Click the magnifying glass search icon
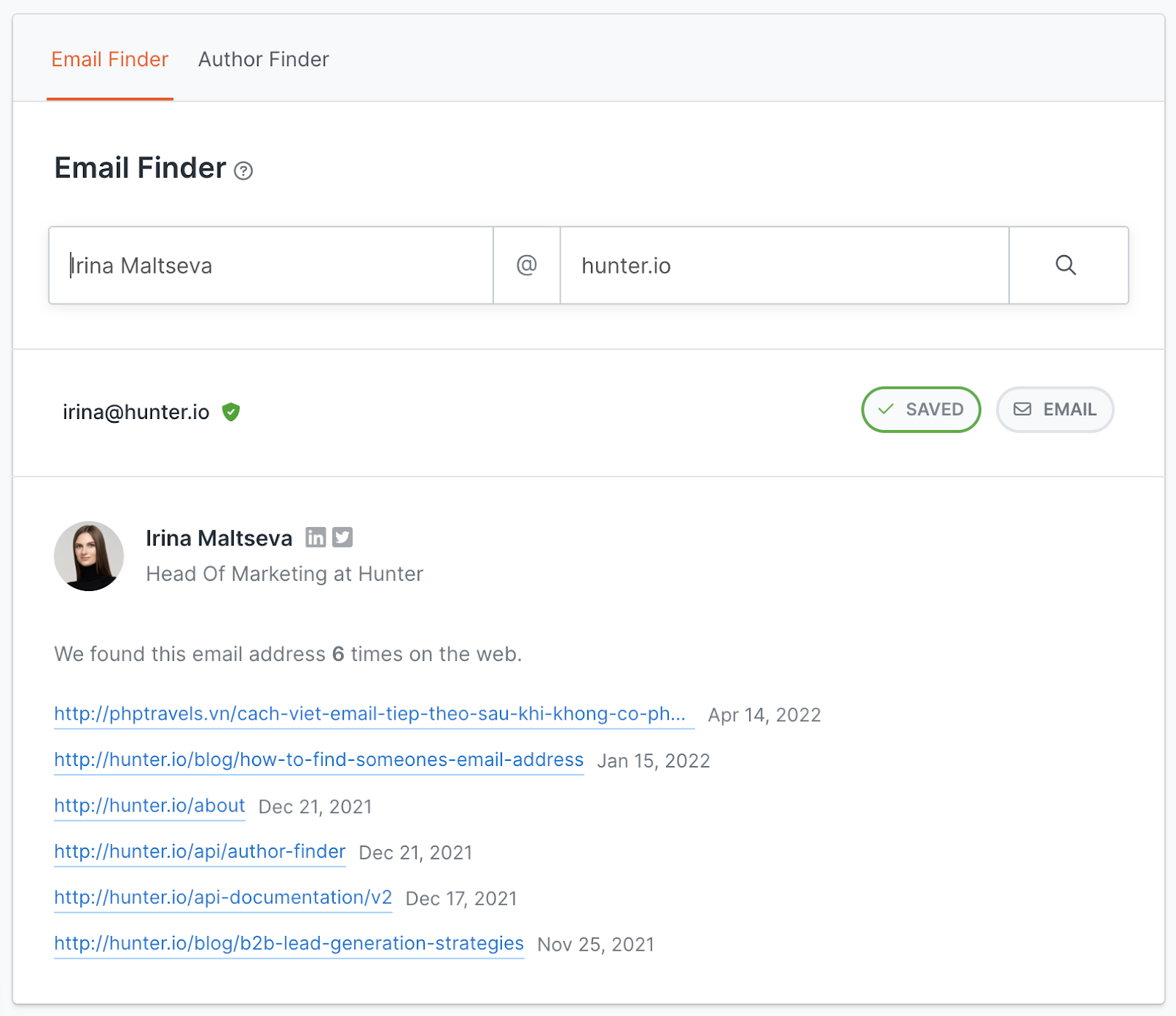Image resolution: width=1176 pixels, height=1016 pixels. (x=1066, y=265)
